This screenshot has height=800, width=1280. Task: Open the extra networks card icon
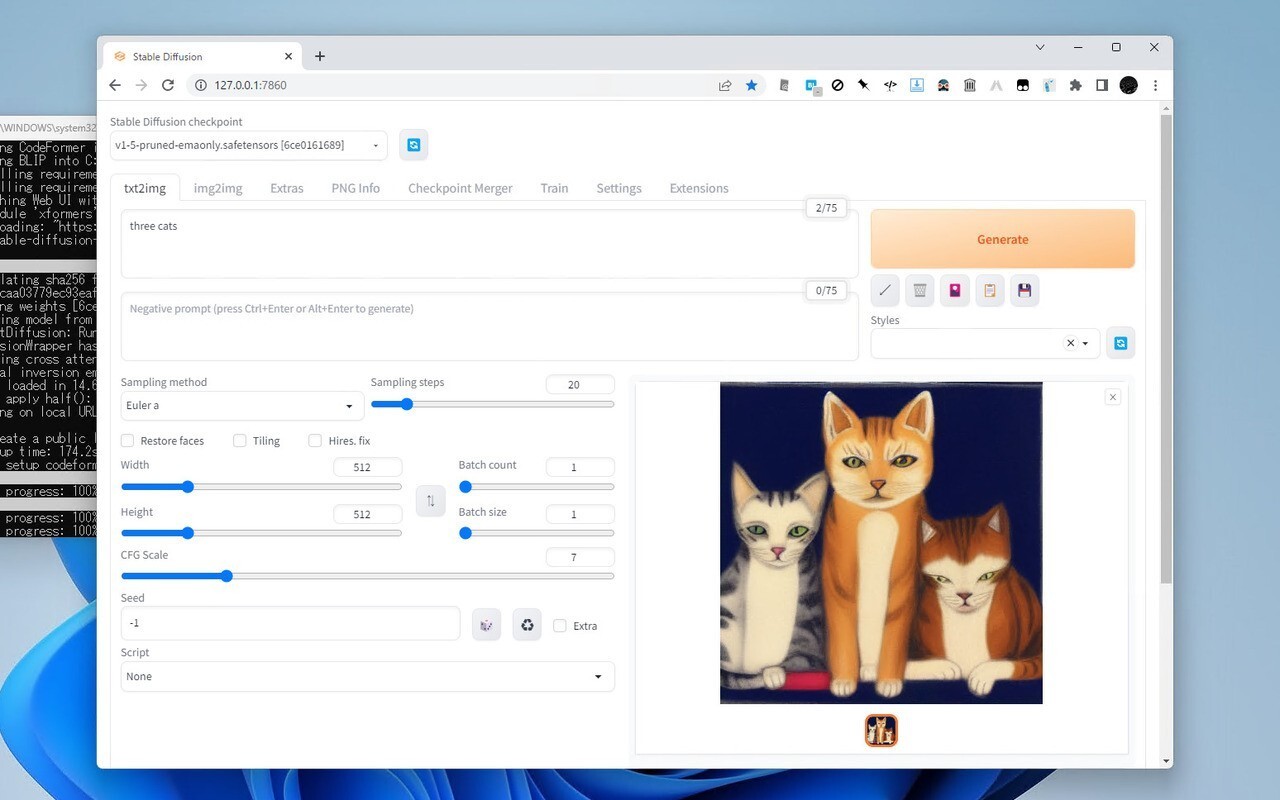click(x=954, y=290)
